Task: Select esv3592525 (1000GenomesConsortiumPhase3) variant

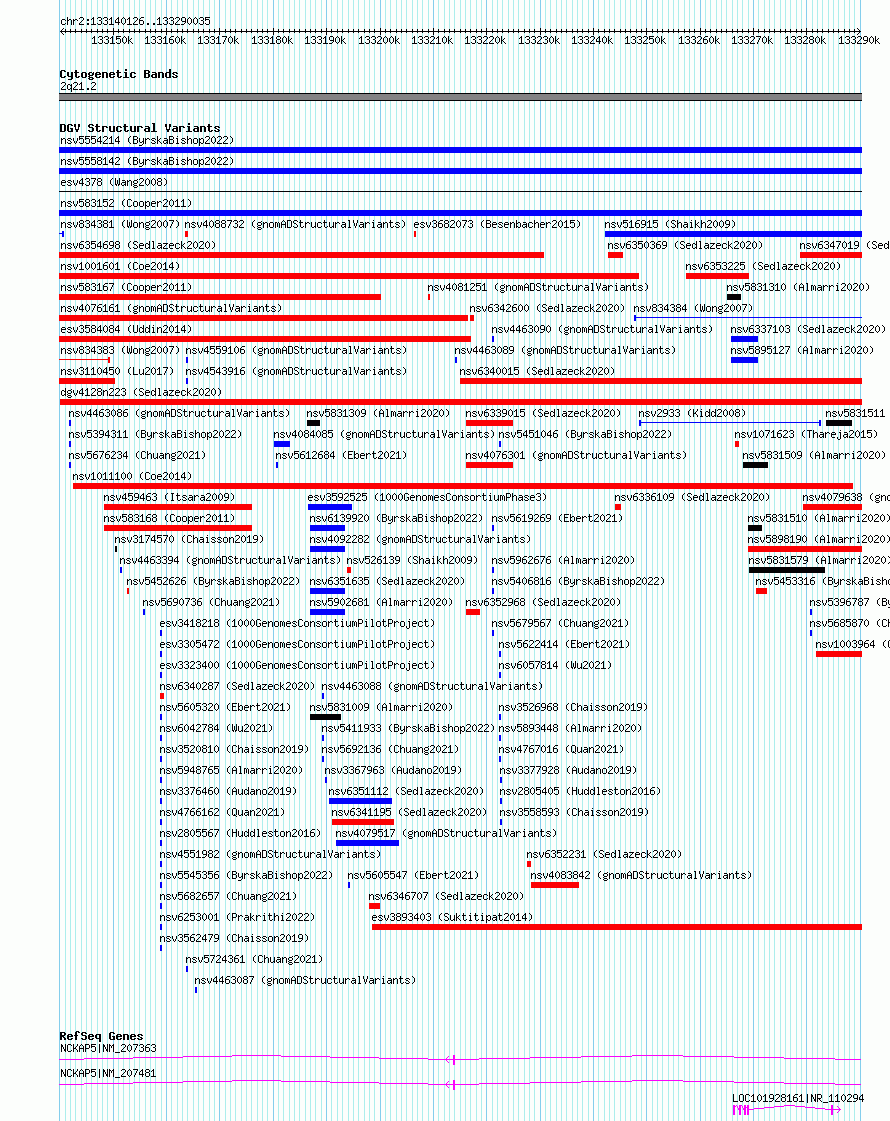Action: click(427, 497)
